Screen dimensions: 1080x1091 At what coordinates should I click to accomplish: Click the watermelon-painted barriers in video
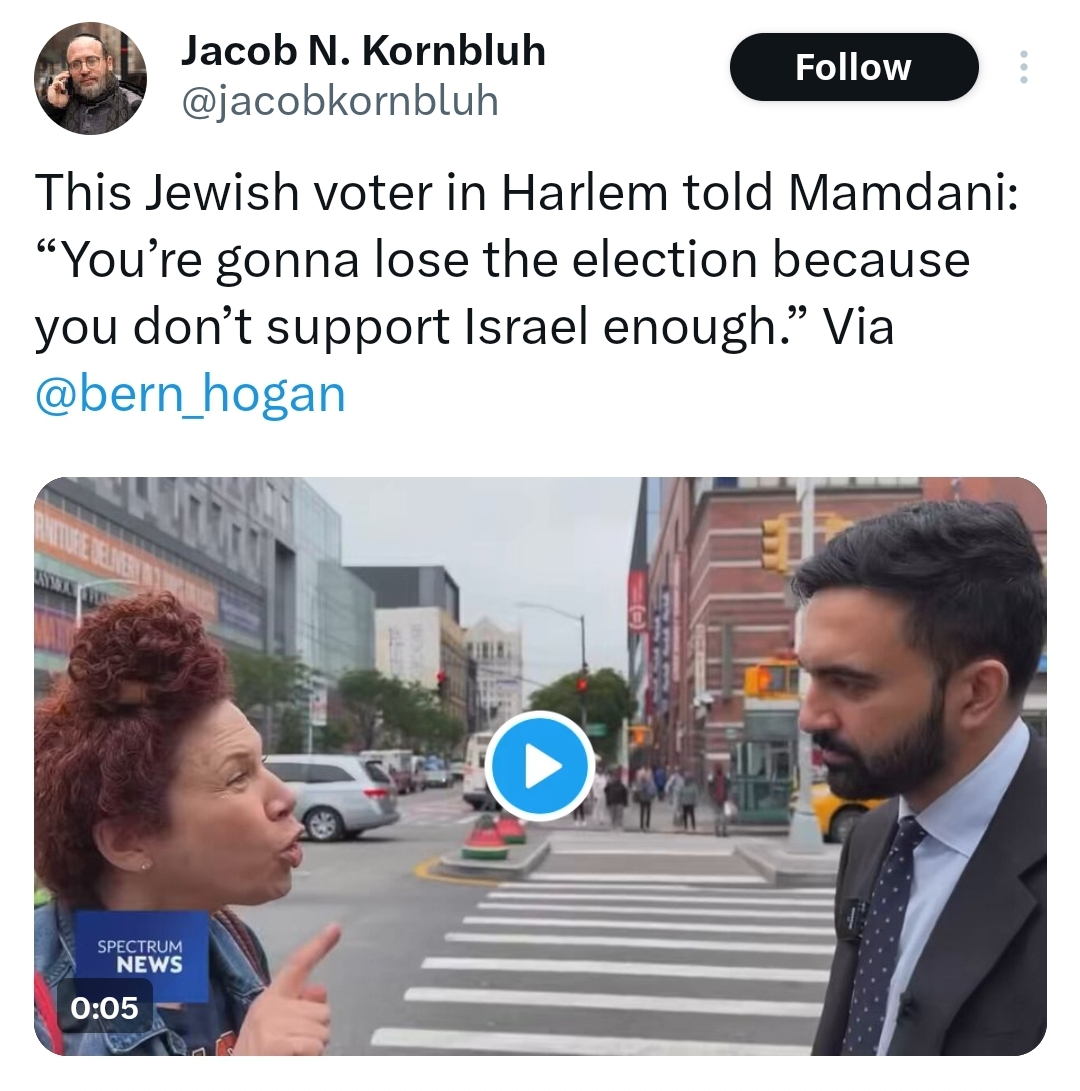(x=494, y=836)
